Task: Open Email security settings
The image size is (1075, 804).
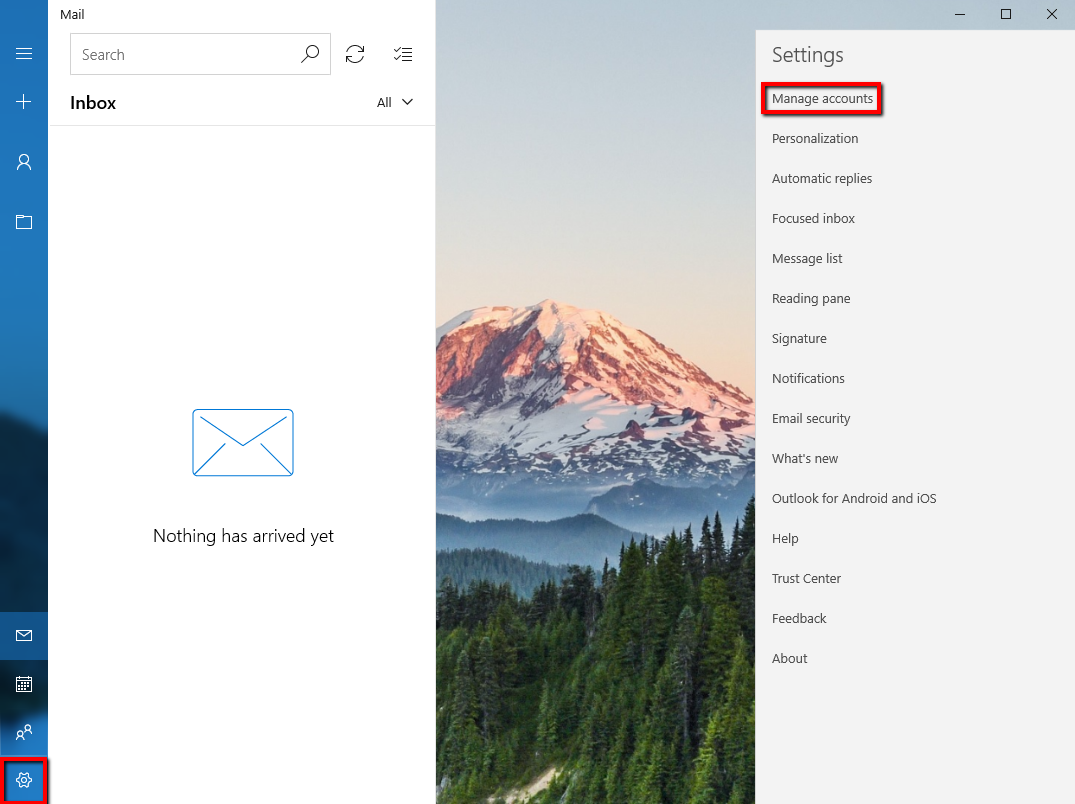Action: pyautogui.click(x=811, y=418)
